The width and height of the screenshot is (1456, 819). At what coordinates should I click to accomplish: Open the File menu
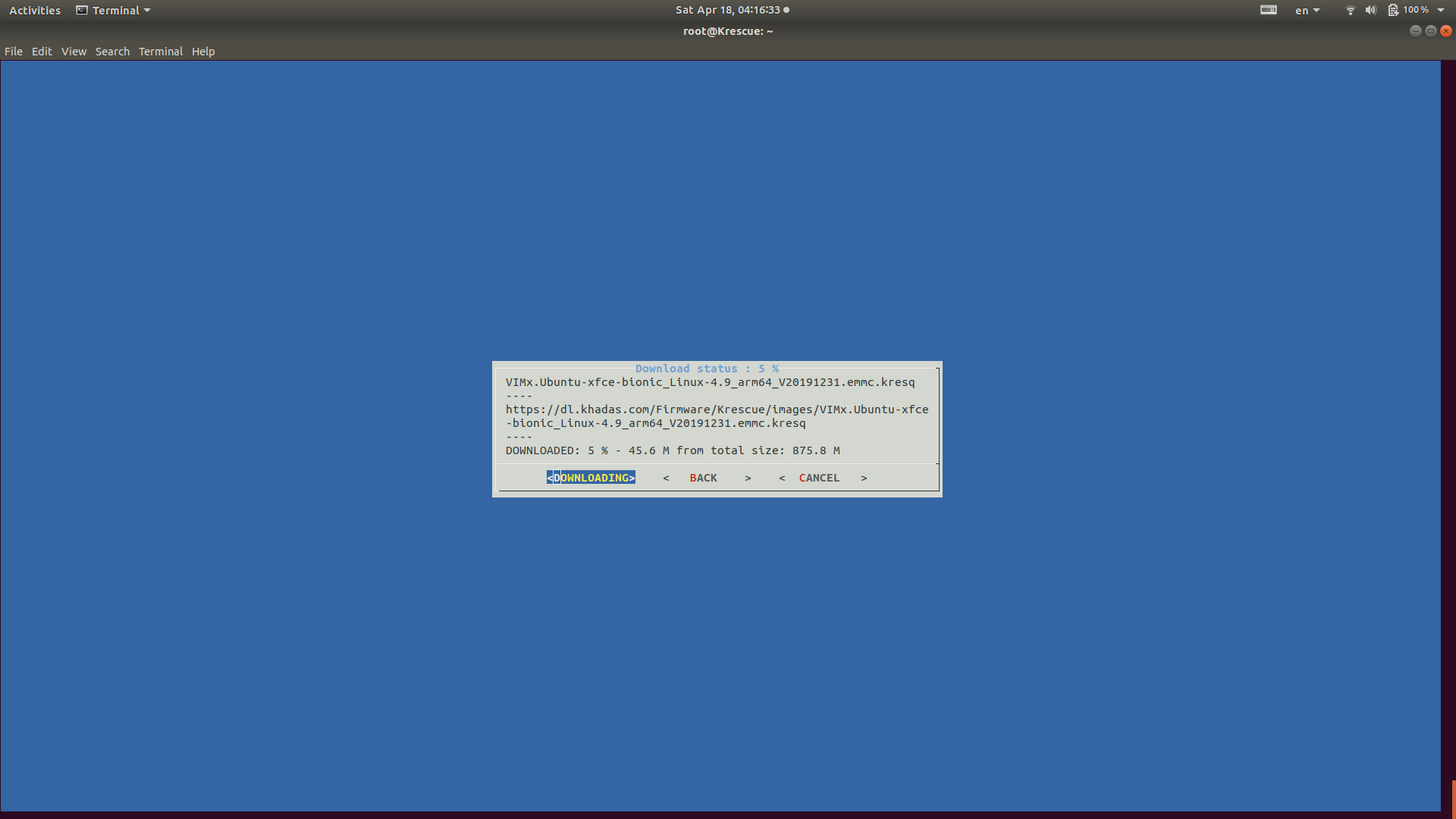click(x=14, y=52)
